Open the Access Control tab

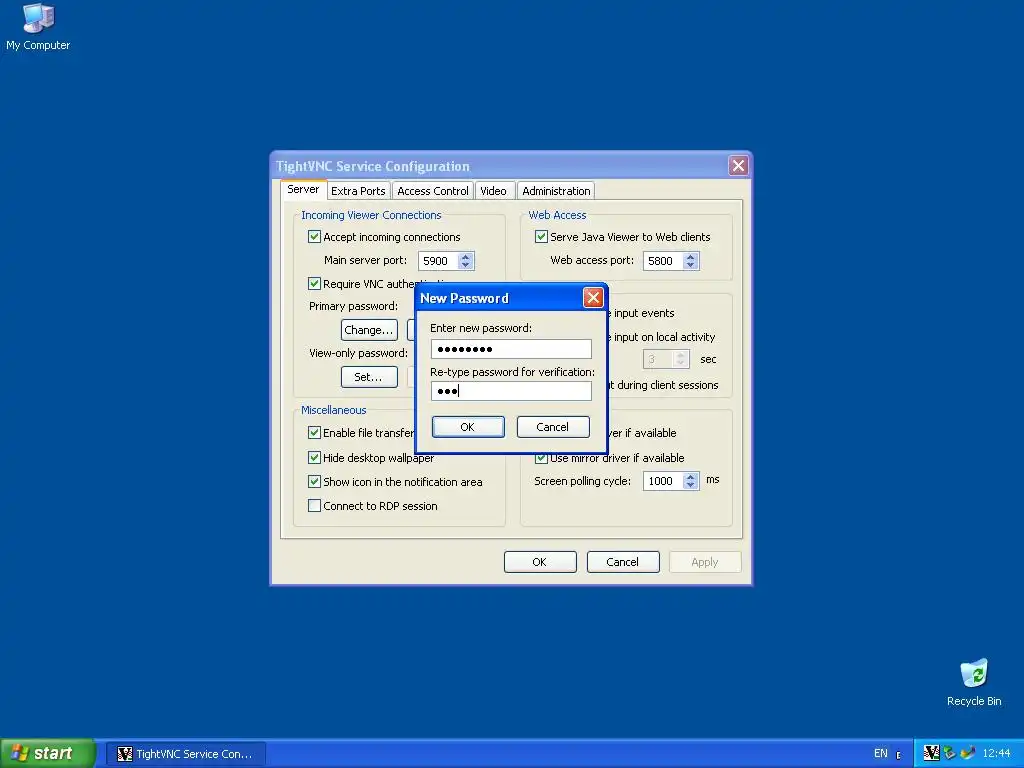point(432,191)
